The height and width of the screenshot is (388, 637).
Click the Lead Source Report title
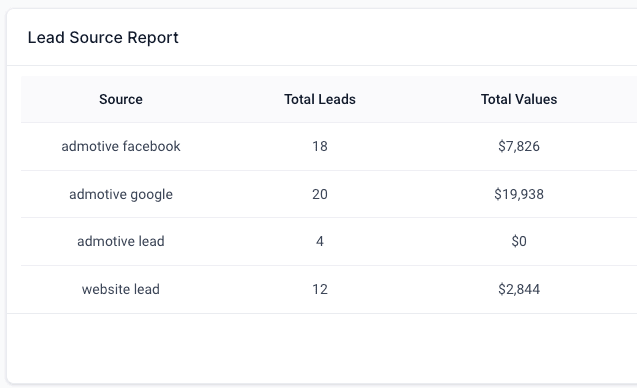pyautogui.click(x=103, y=37)
